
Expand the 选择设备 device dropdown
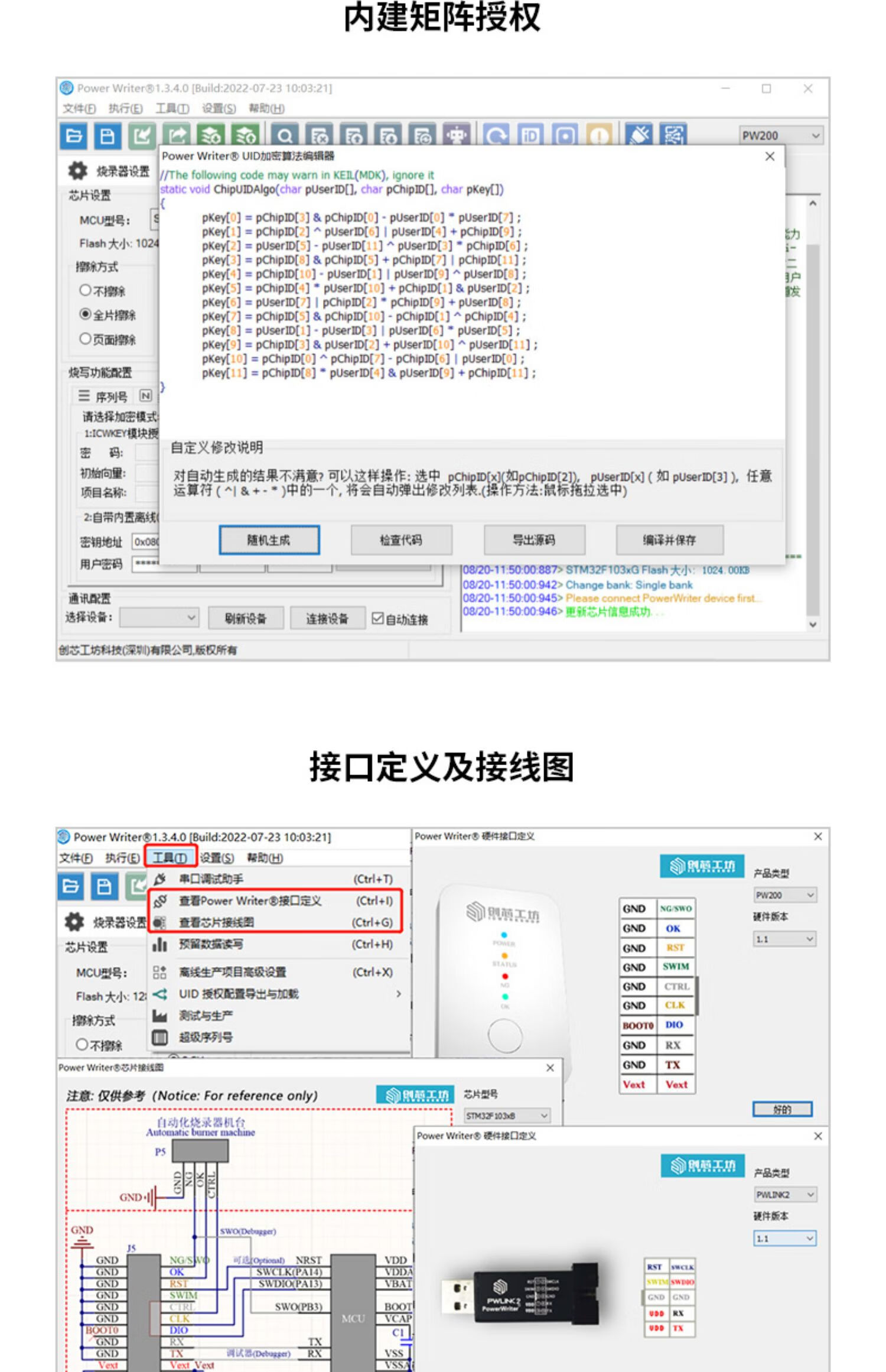click(x=159, y=618)
